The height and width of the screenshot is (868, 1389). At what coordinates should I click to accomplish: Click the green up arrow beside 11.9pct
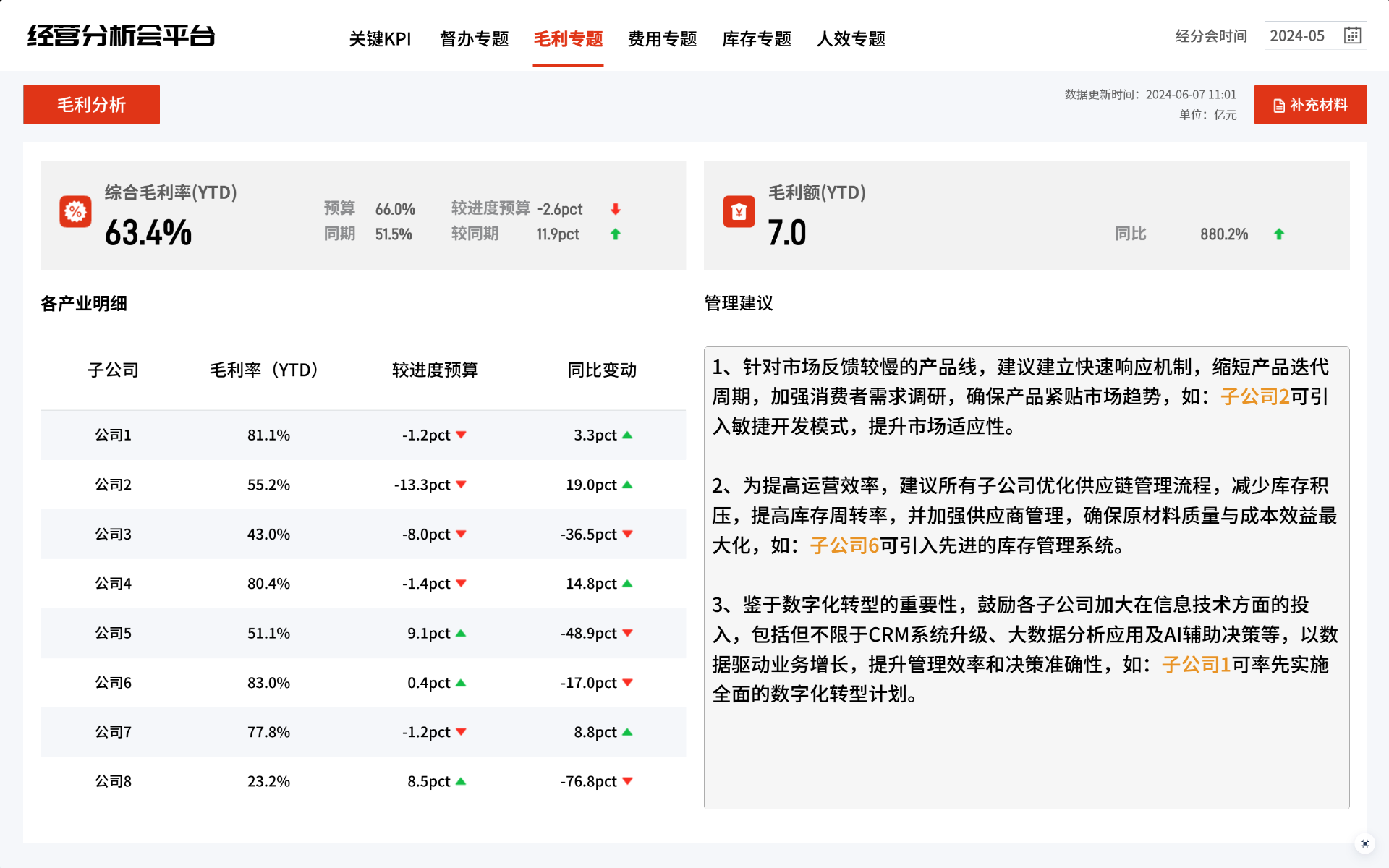pos(616,234)
